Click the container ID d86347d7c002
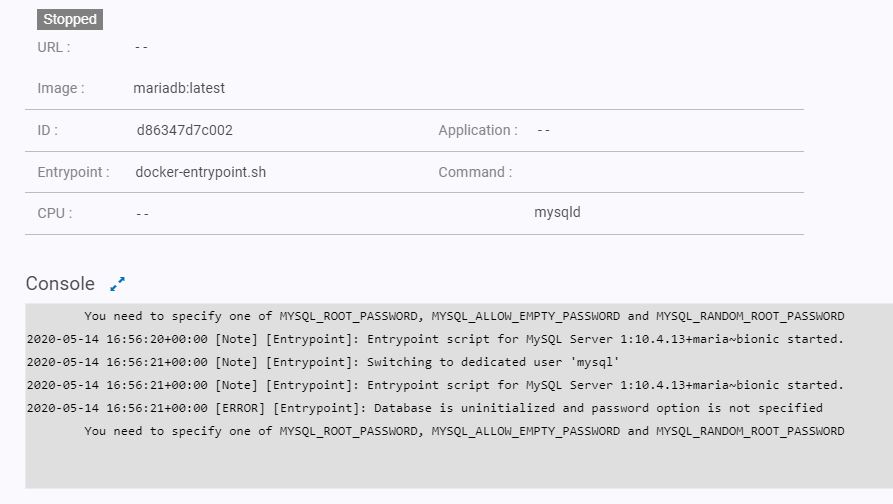Screen dimensions: 893x504 pyautogui.click(x=185, y=130)
